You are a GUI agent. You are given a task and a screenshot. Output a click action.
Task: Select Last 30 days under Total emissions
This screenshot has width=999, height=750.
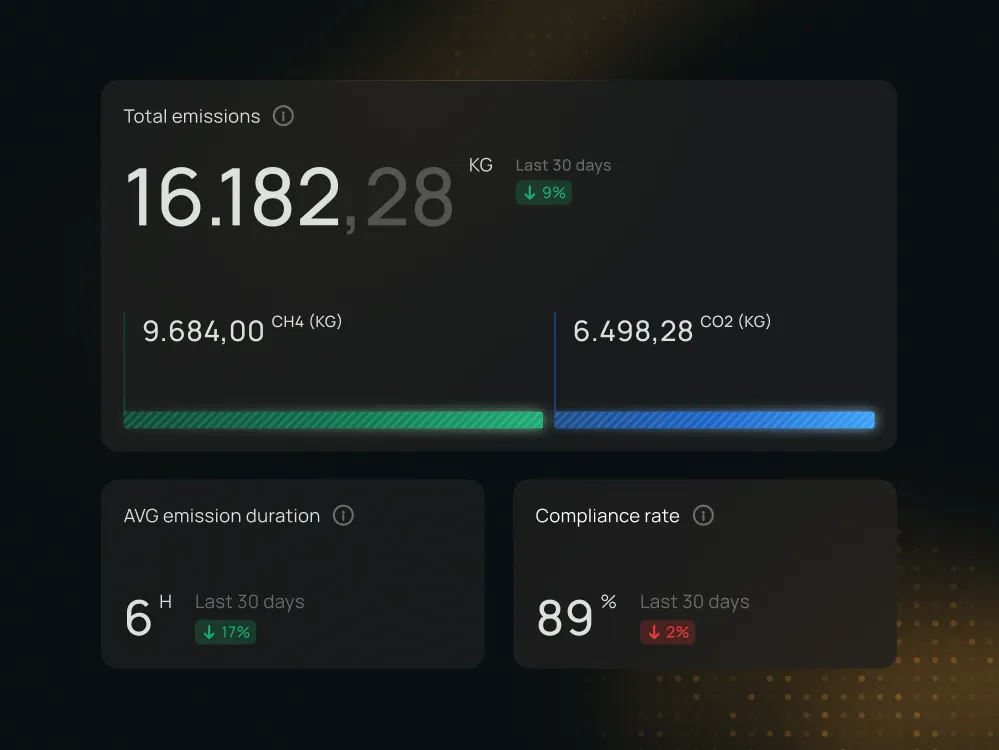(563, 165)
